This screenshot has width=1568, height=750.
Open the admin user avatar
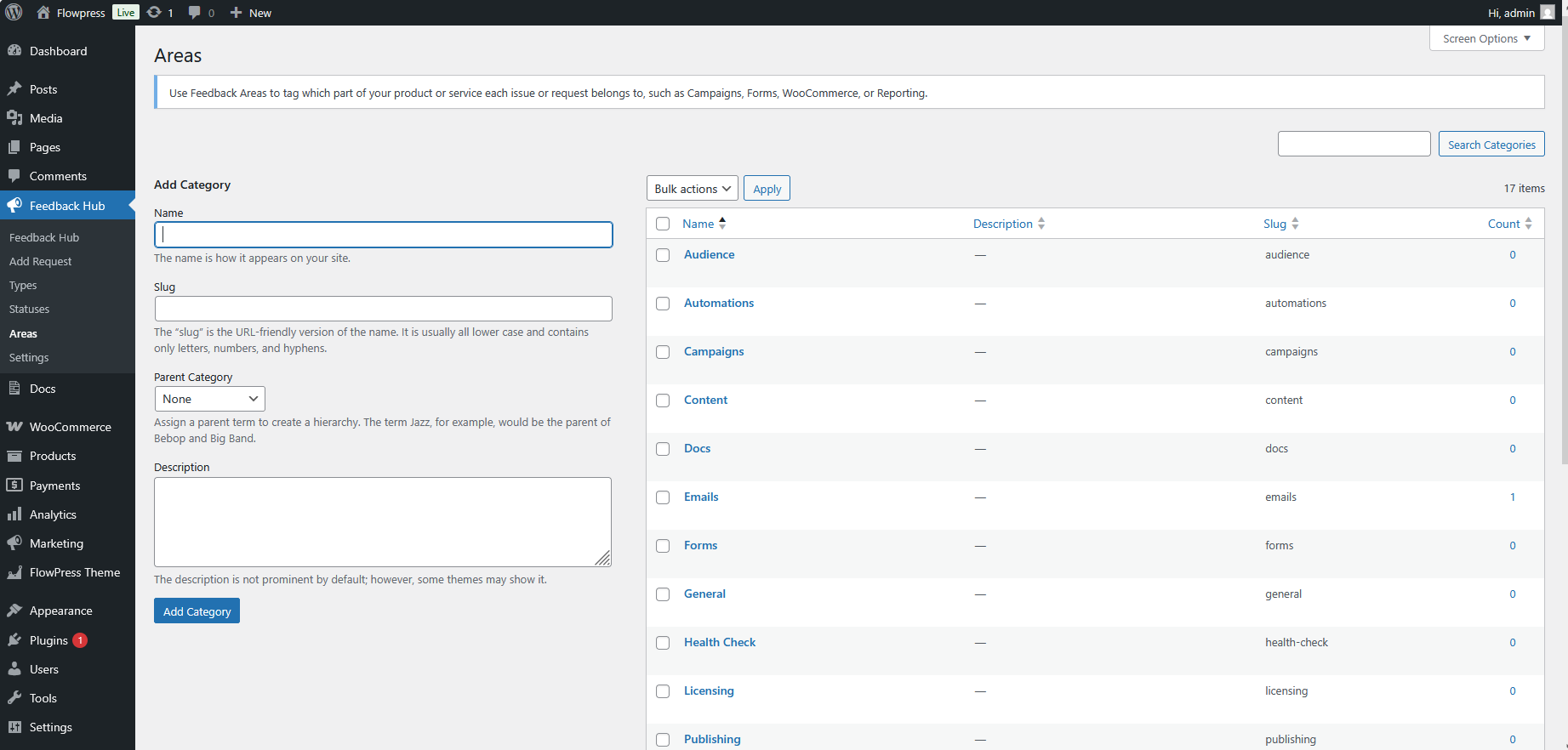coord(1548,13)
